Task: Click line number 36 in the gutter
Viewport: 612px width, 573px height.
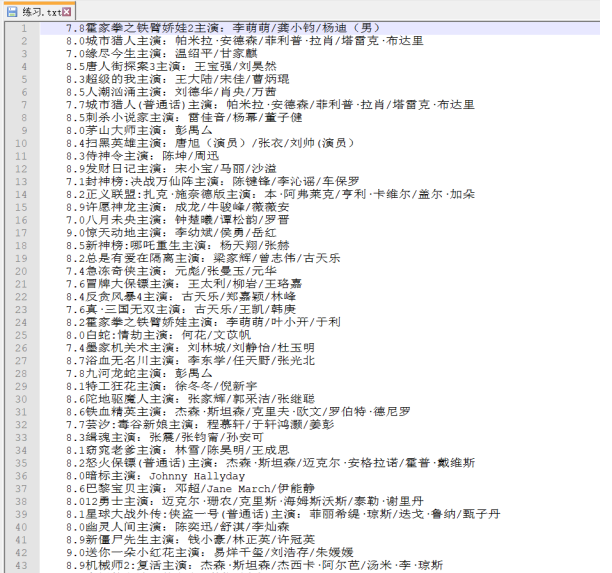Action: point(20,475)
